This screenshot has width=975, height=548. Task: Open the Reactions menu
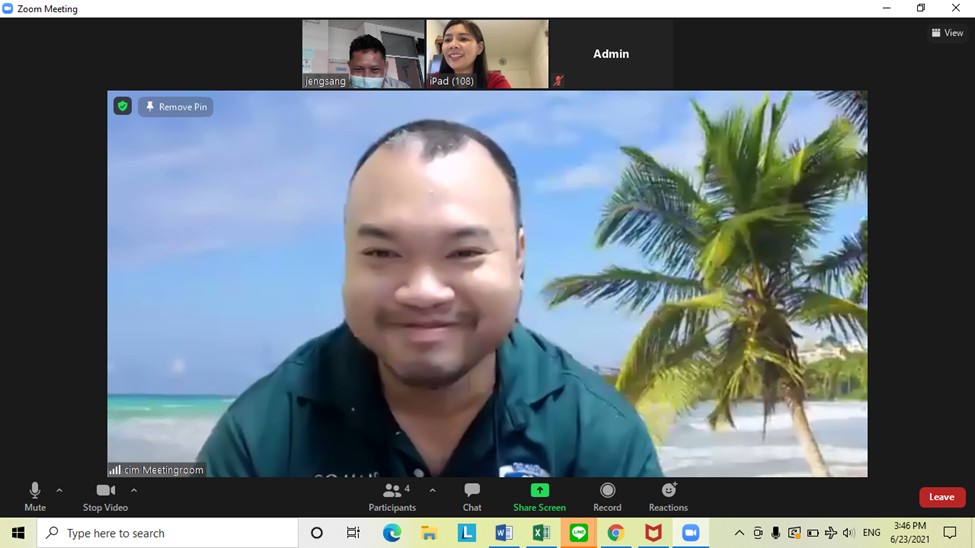(668, 495)
